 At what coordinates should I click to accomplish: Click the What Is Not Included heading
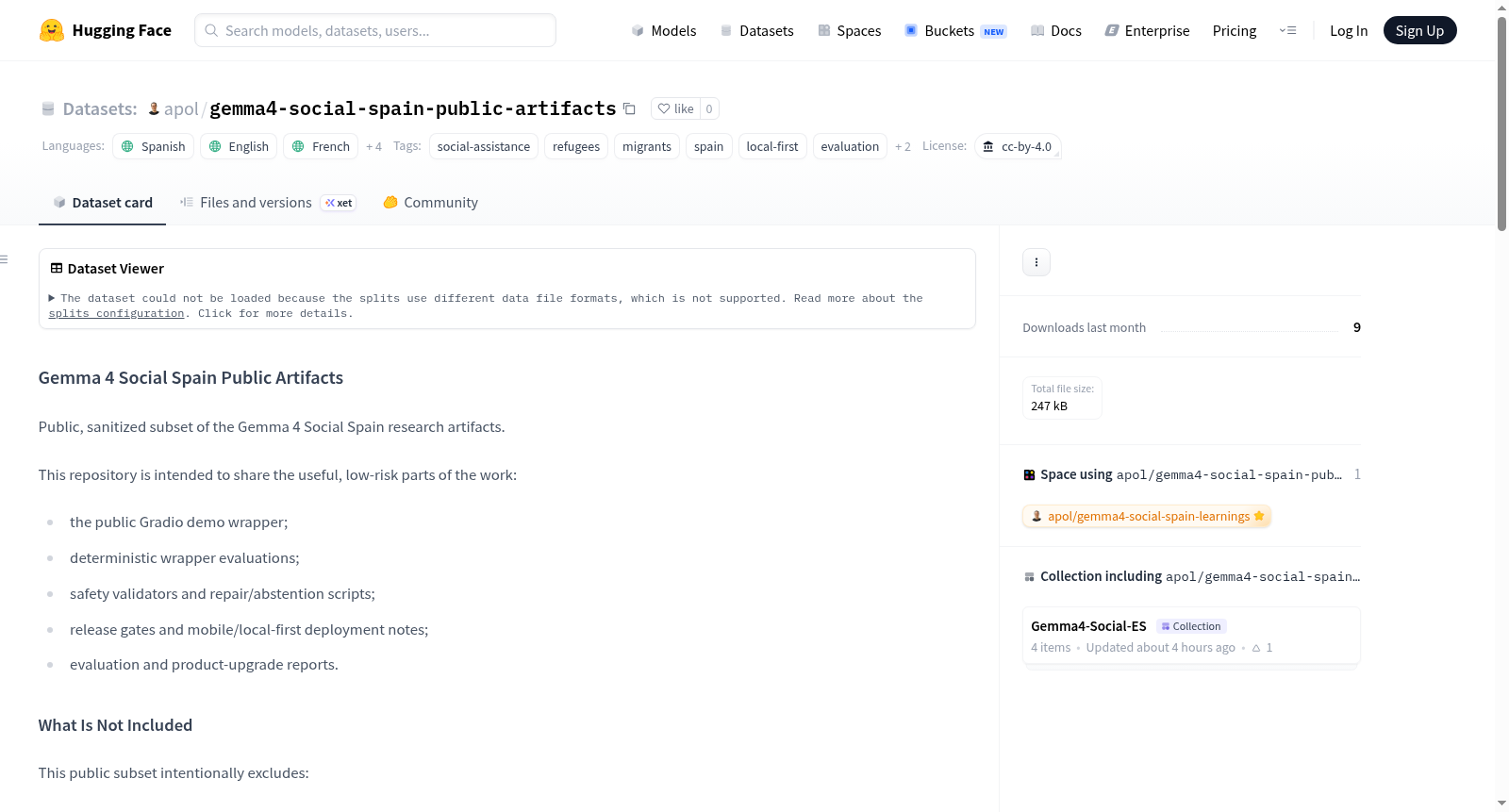115,725
